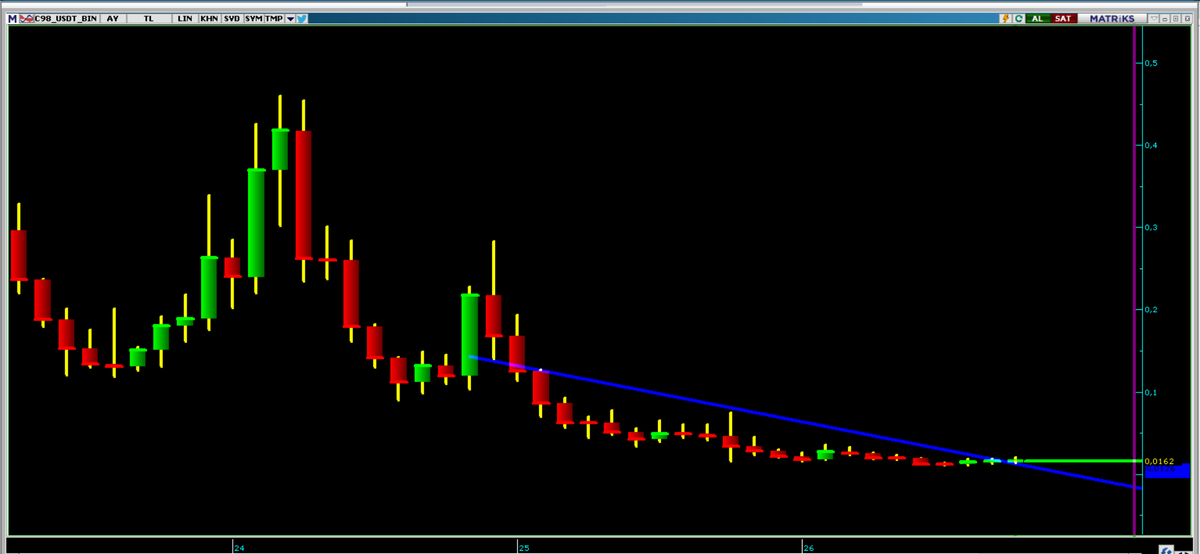Click the tallest green candle at the peak
This screenshot has height=554, width=1200.
tap(280, 148)
